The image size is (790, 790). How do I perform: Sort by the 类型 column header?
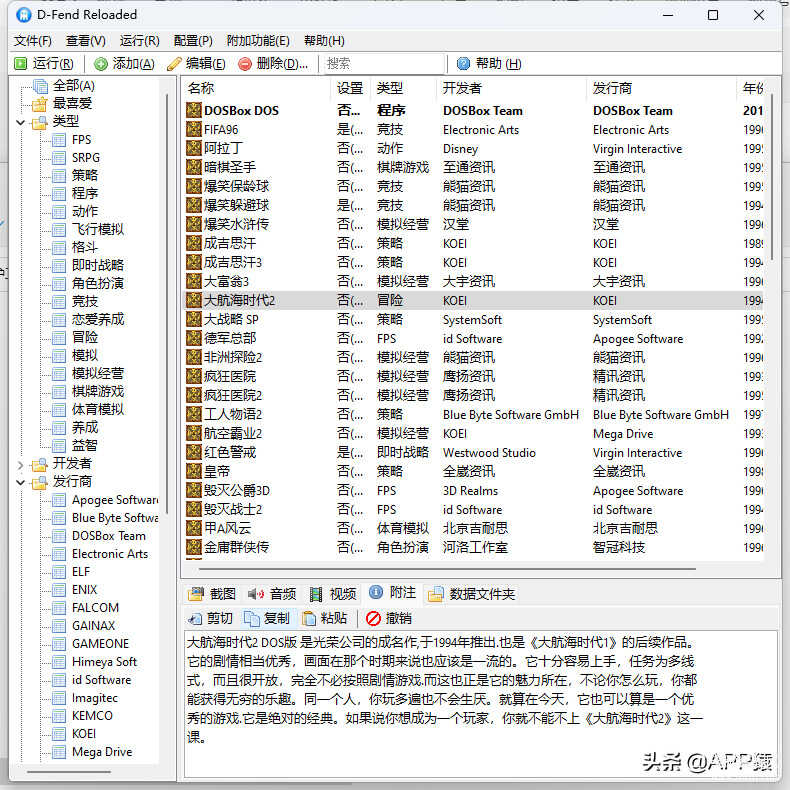tap(404, 88)
